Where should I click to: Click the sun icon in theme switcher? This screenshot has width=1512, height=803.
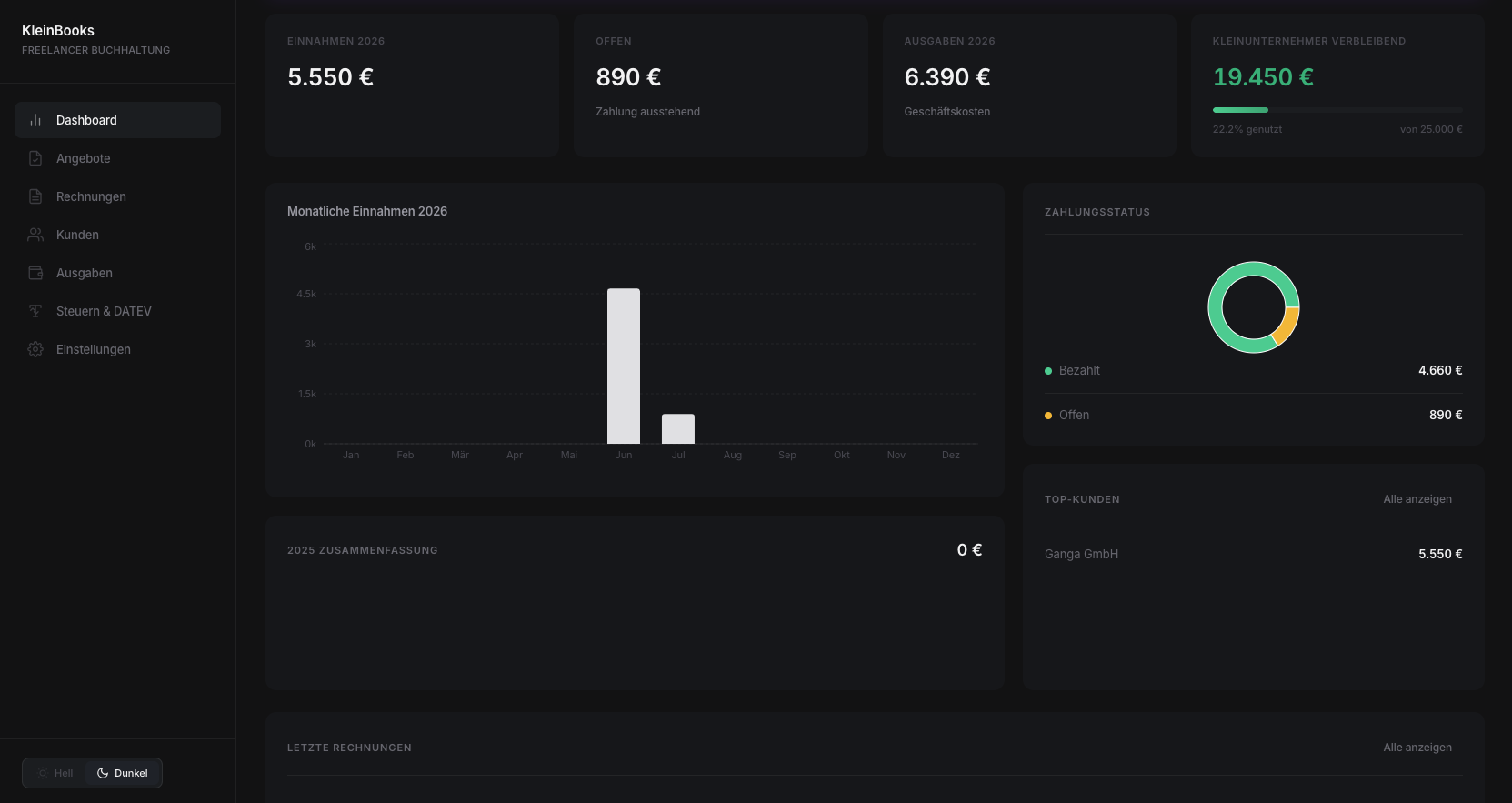pyautogui.click(x=43, y=773)
